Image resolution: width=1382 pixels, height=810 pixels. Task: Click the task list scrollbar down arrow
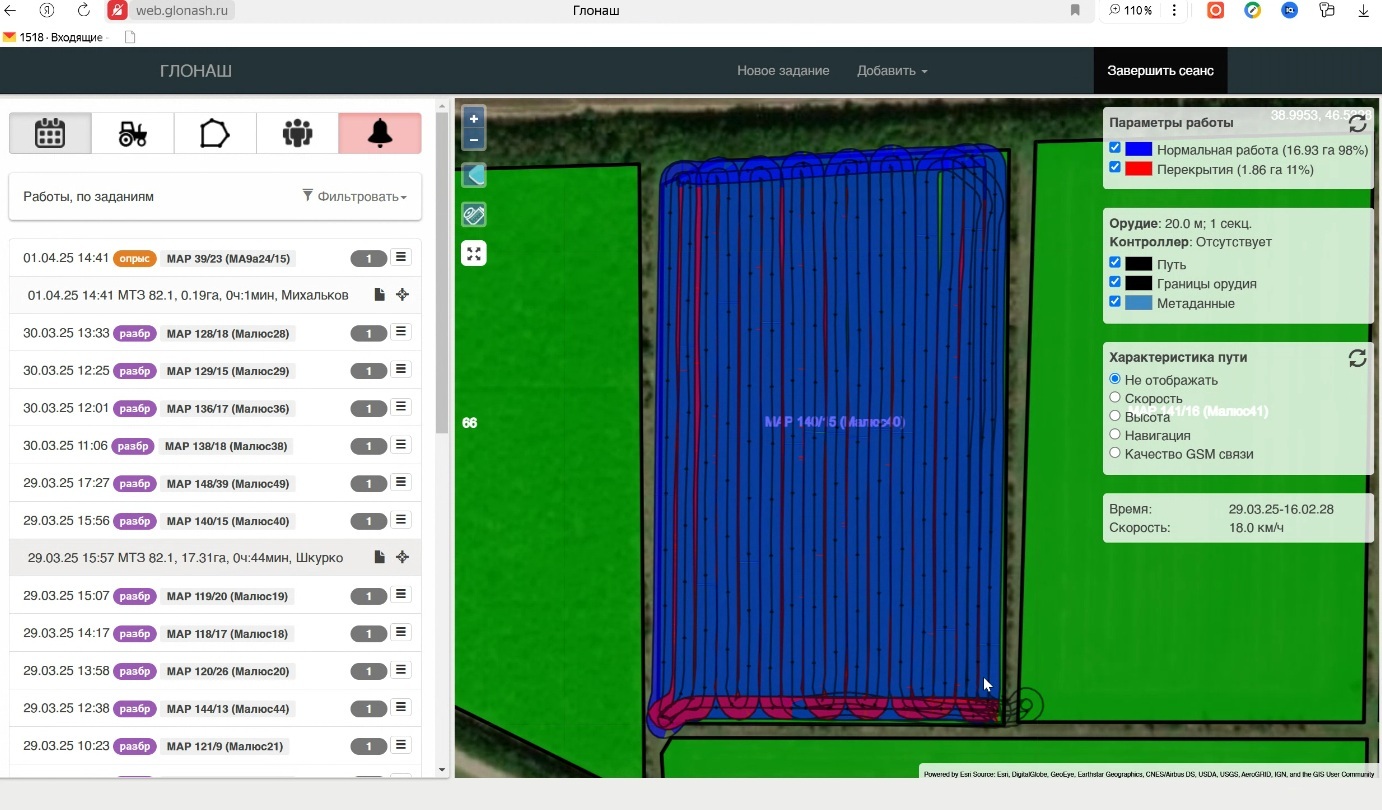coord(442,770)
